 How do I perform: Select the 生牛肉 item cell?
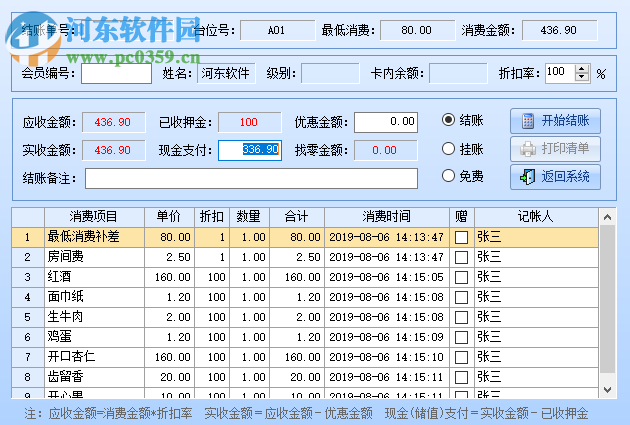pyautogui.click(x=94, y=317)
